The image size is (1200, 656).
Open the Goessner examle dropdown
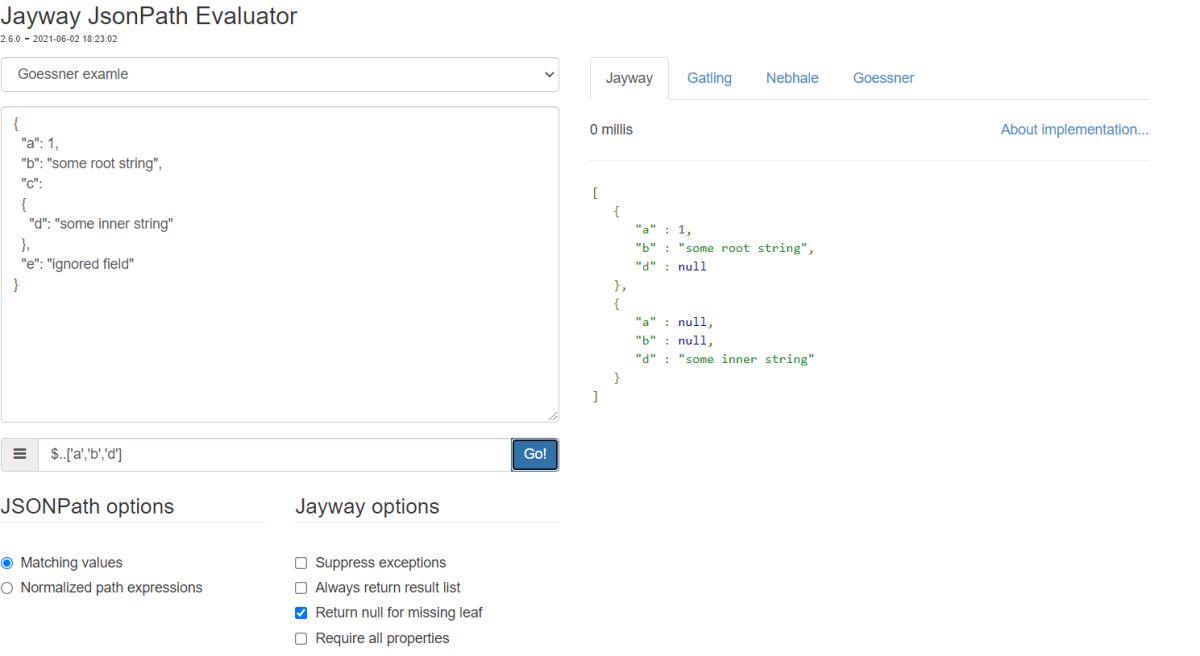[280, 74]
